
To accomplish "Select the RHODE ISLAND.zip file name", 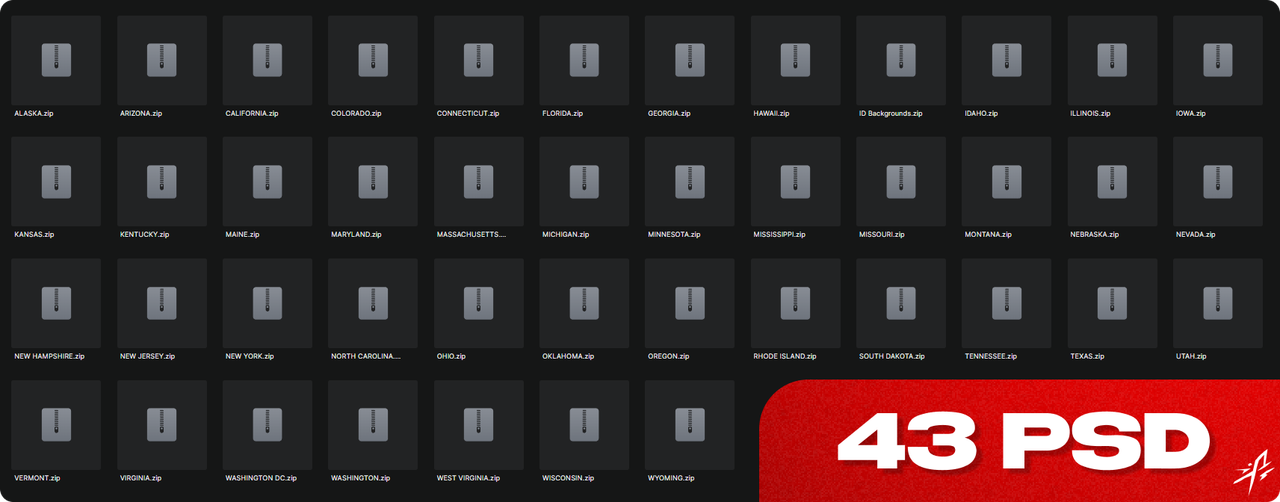I will tap(785, 356).
